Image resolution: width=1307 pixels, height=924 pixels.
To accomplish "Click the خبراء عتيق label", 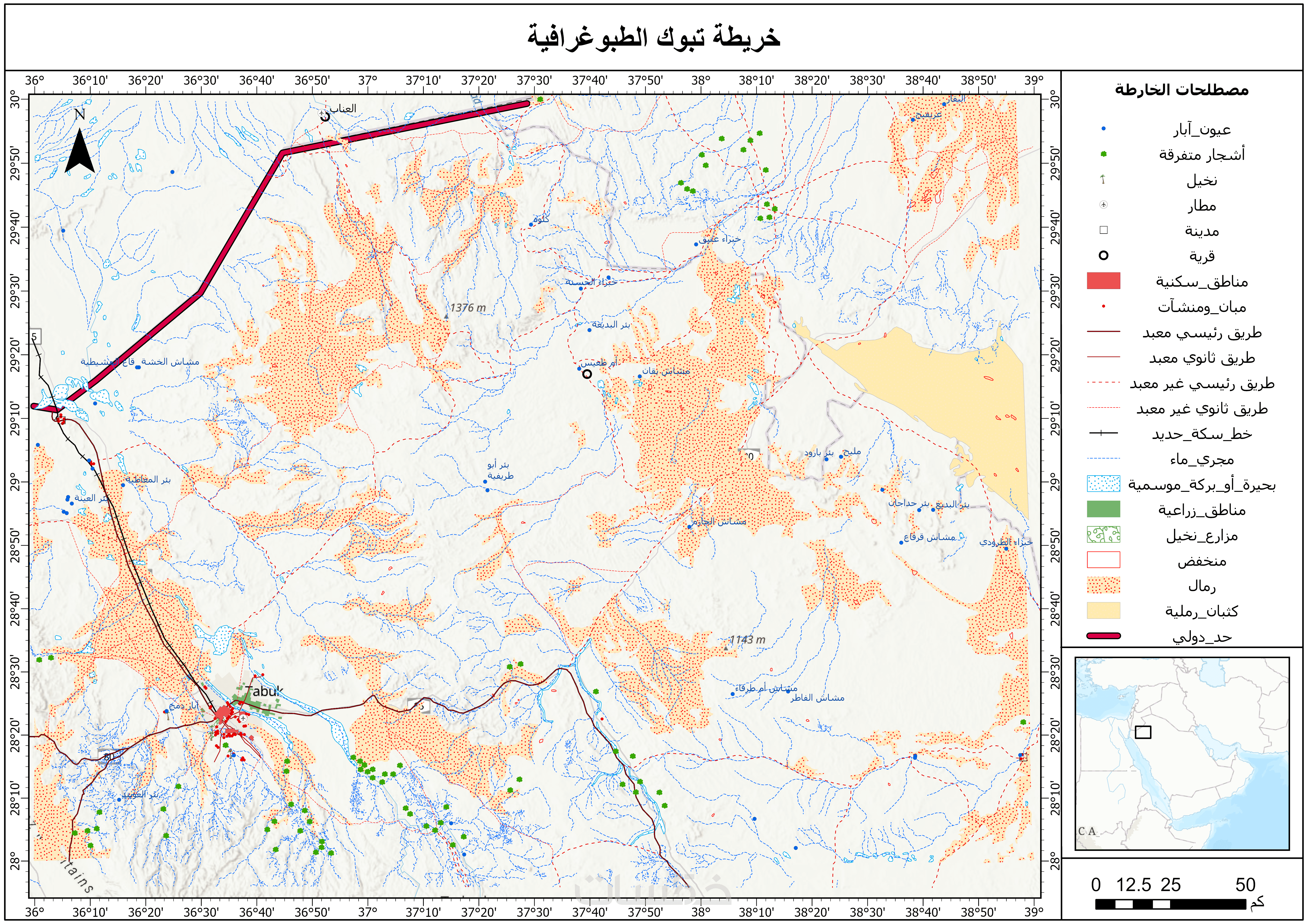I will pos(720,239).
